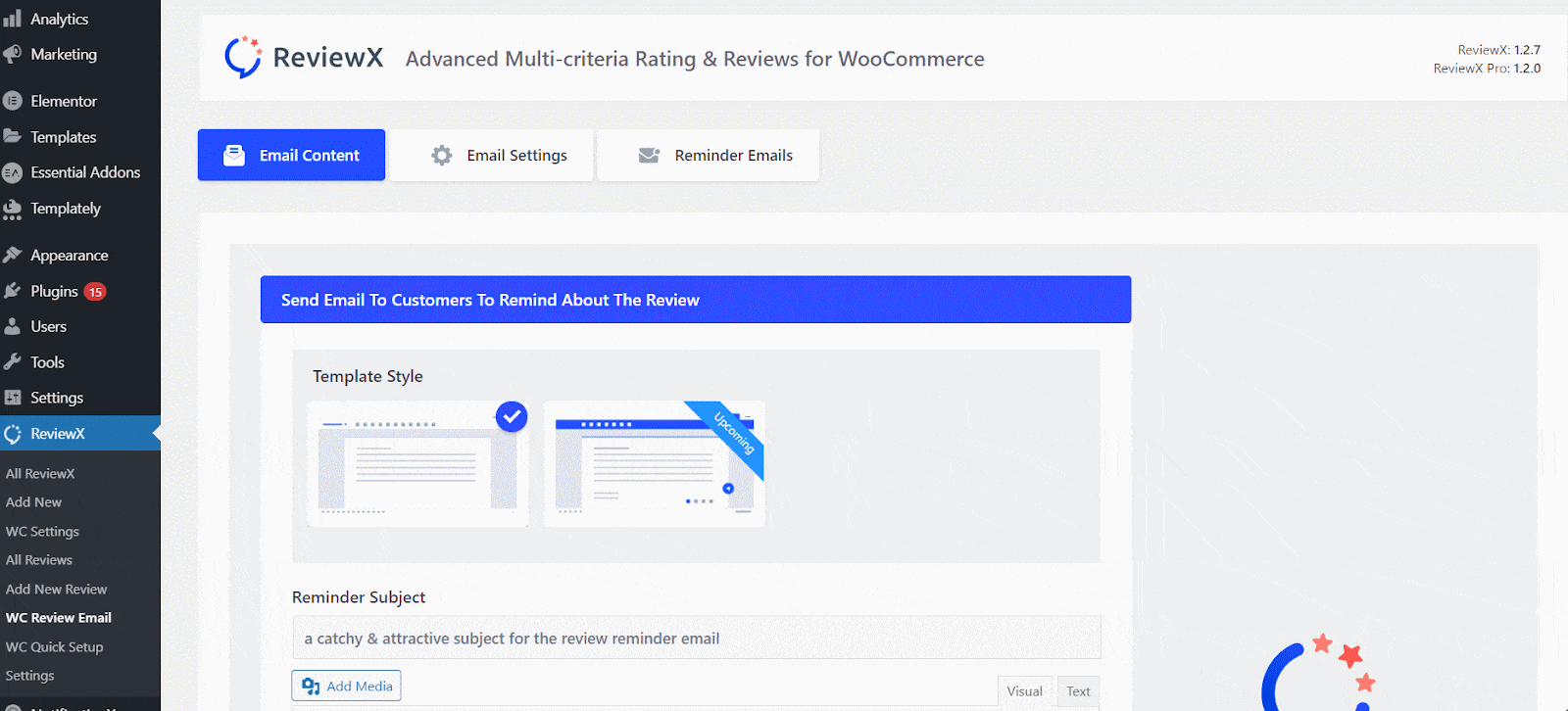Click the Reminder Emails envelope icon
This screenshot has height=711, width=1568.
click(x=649, y=155)
